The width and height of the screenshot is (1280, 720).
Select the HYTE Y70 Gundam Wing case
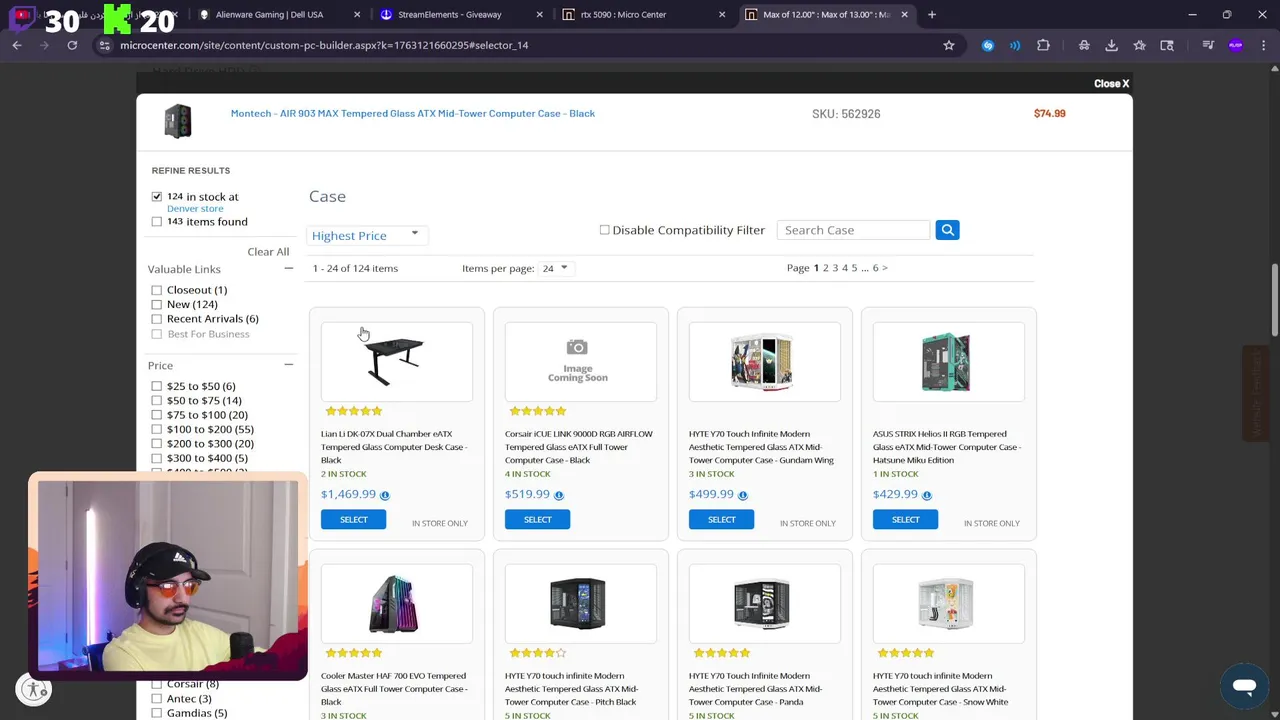(x=721, y=520)
